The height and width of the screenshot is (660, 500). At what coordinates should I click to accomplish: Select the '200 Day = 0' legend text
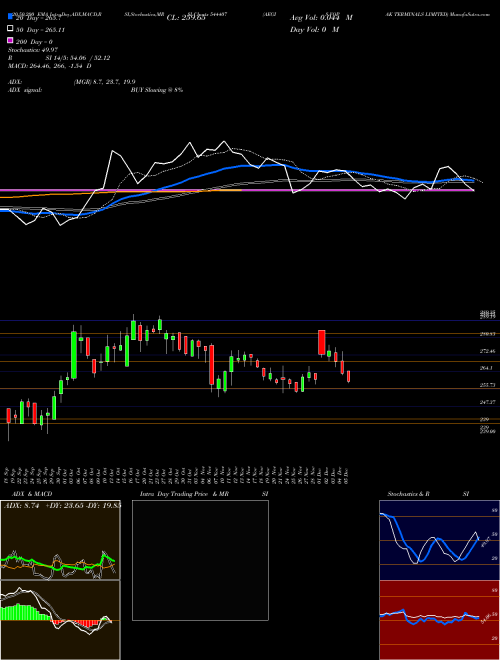click(34, 41)
